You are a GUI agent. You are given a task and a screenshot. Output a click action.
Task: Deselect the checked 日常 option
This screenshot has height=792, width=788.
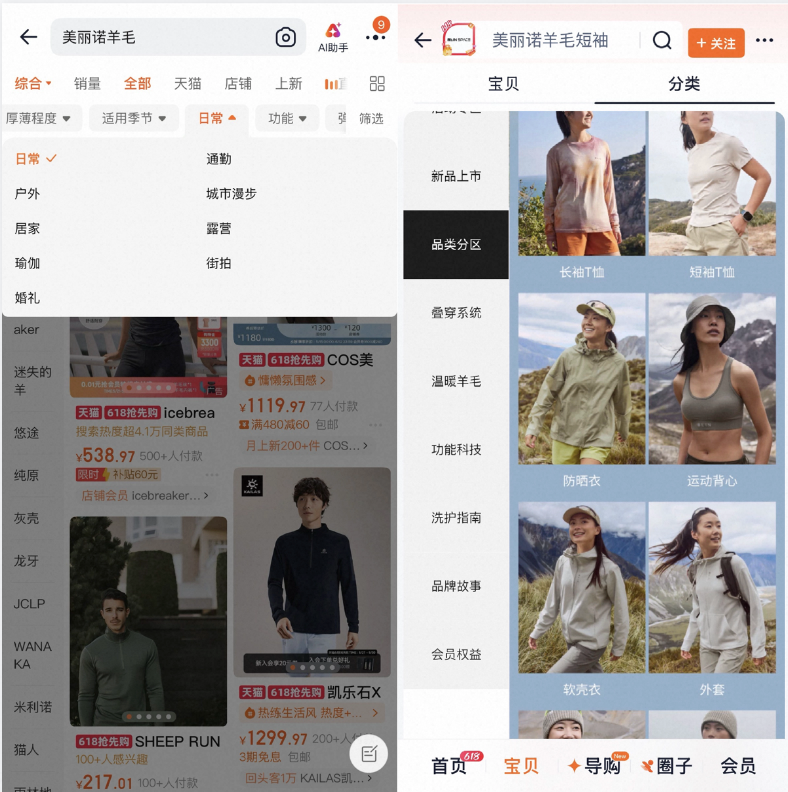(35, 159)
